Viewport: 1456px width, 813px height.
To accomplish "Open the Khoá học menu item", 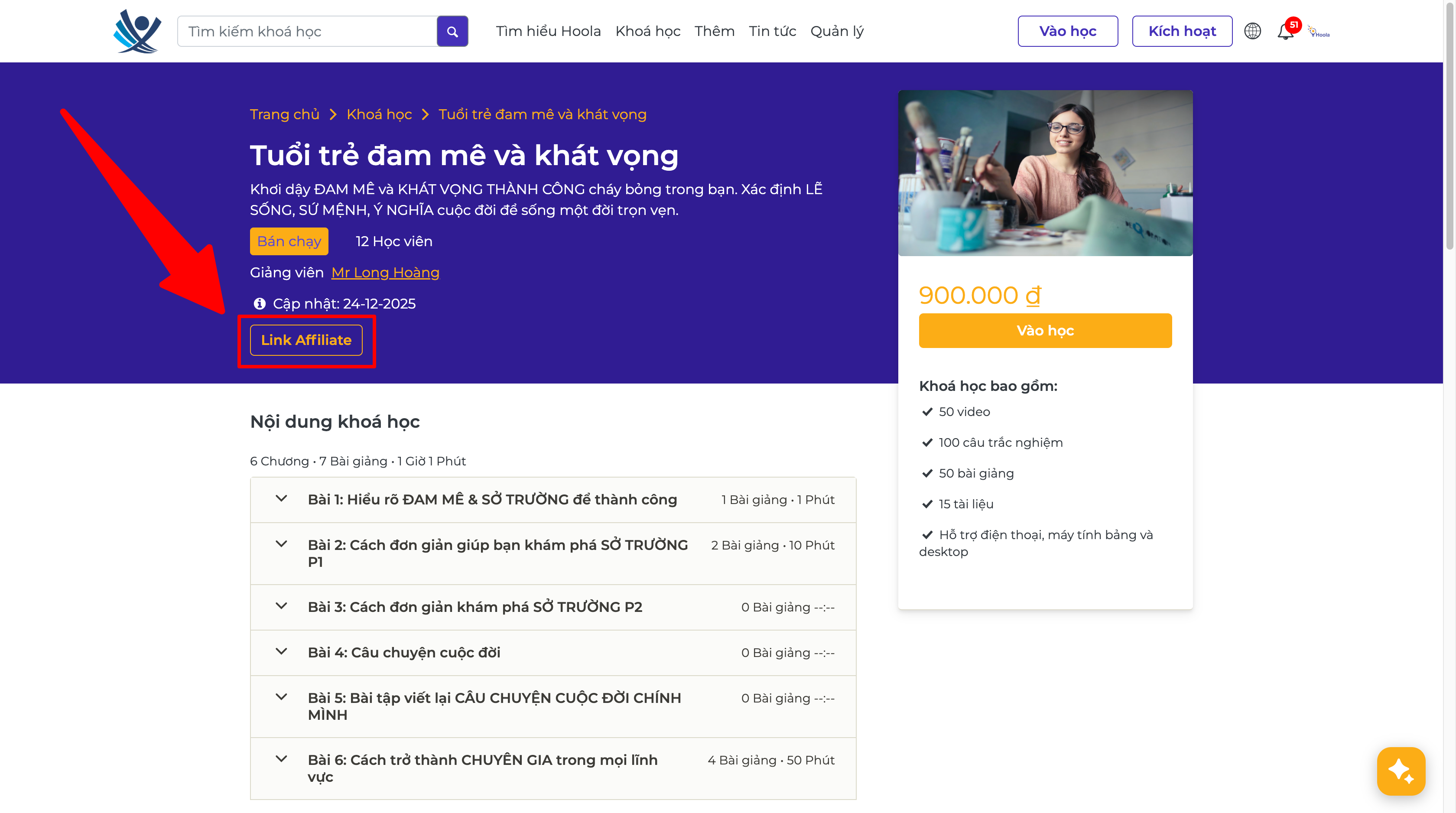I will tap(648, 31).
